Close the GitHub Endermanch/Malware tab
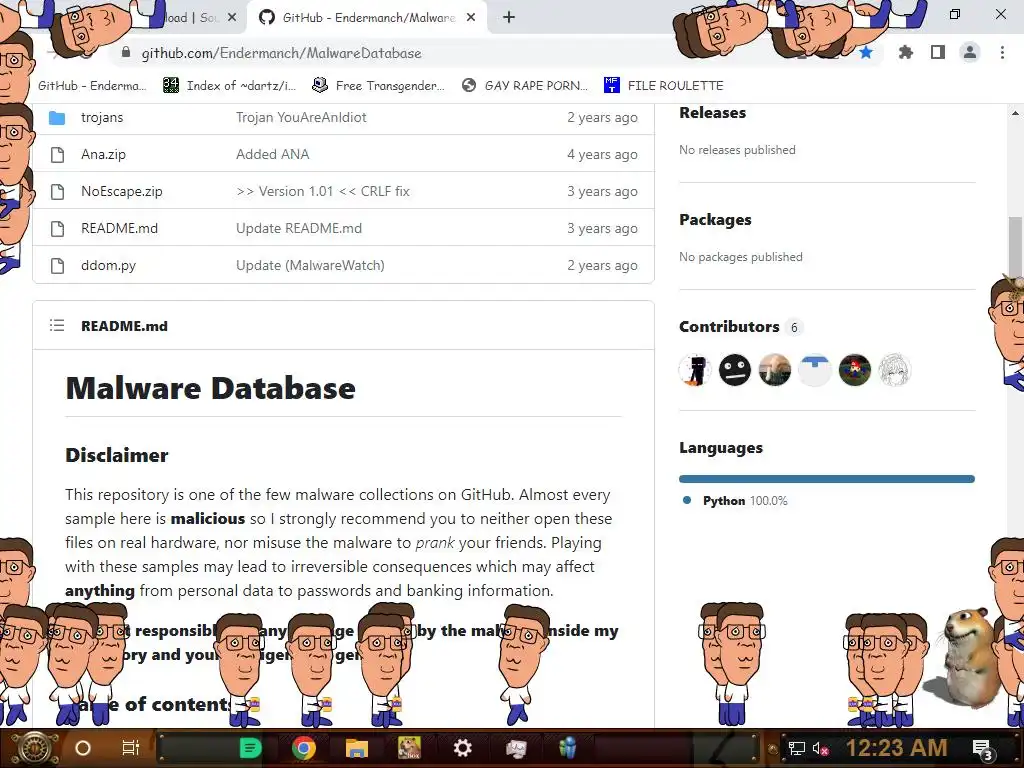Image resolution: width=1024 pixels, height=768 pixels. pyautogui.click(x=471, y=18)
